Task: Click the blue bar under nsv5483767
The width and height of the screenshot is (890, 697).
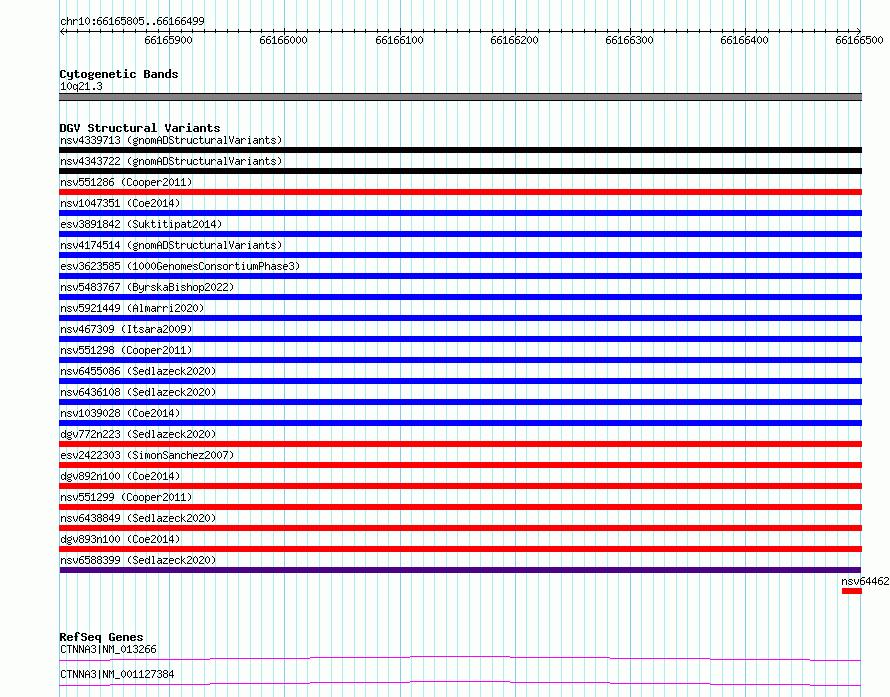Action: pyautogui.click(x=460, y=297)
